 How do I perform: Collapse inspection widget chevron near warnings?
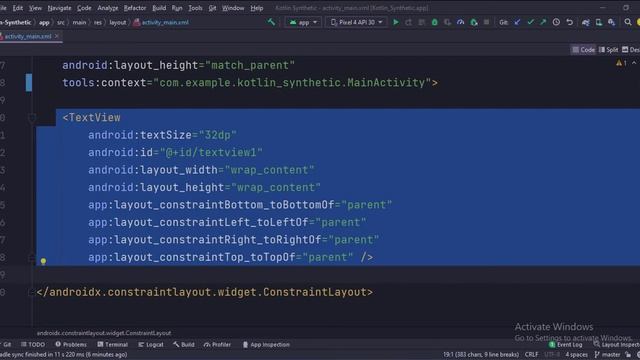point(634,63)
